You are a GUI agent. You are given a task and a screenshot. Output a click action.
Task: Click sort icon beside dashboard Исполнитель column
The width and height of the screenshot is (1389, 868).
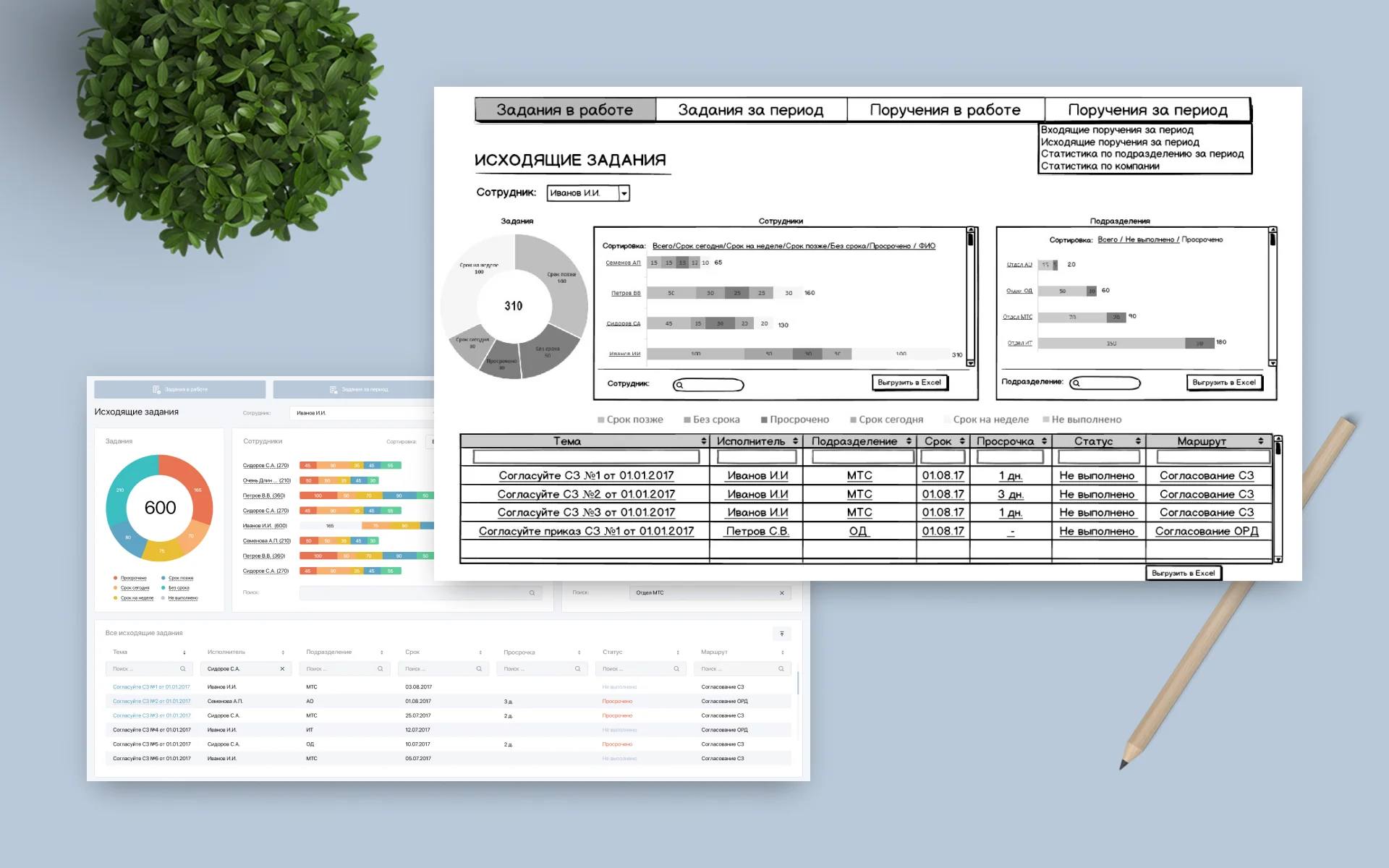[x=283, y=652]
